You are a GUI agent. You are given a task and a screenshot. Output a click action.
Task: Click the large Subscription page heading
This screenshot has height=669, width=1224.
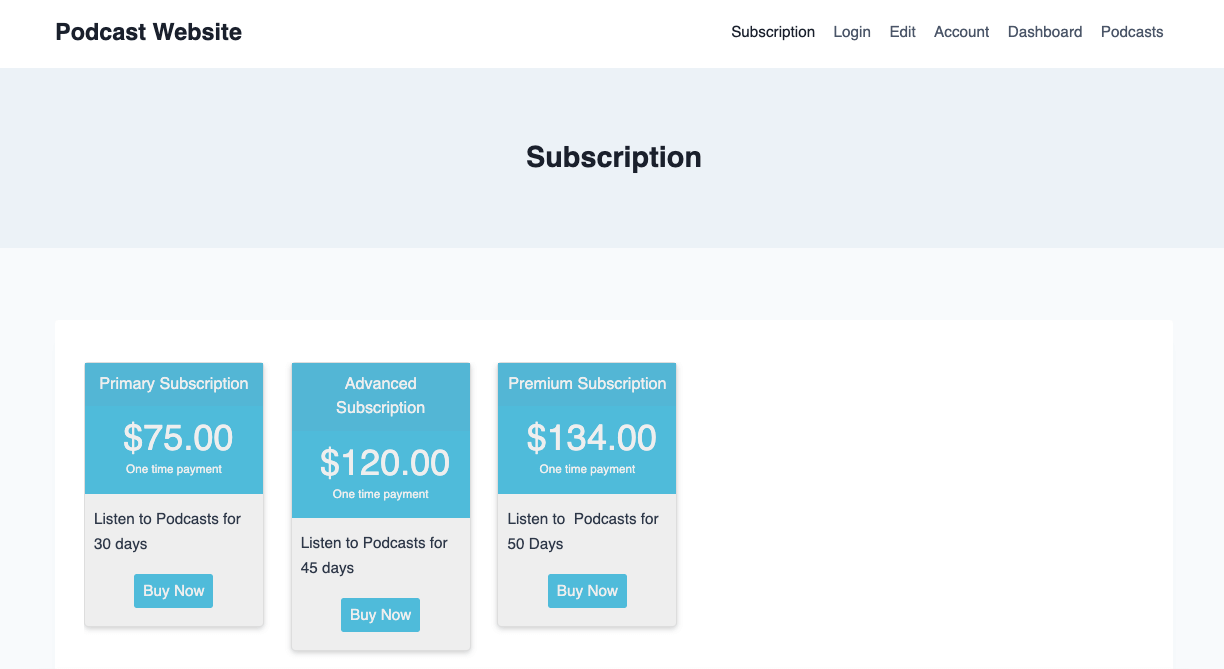tap(613, 157)
